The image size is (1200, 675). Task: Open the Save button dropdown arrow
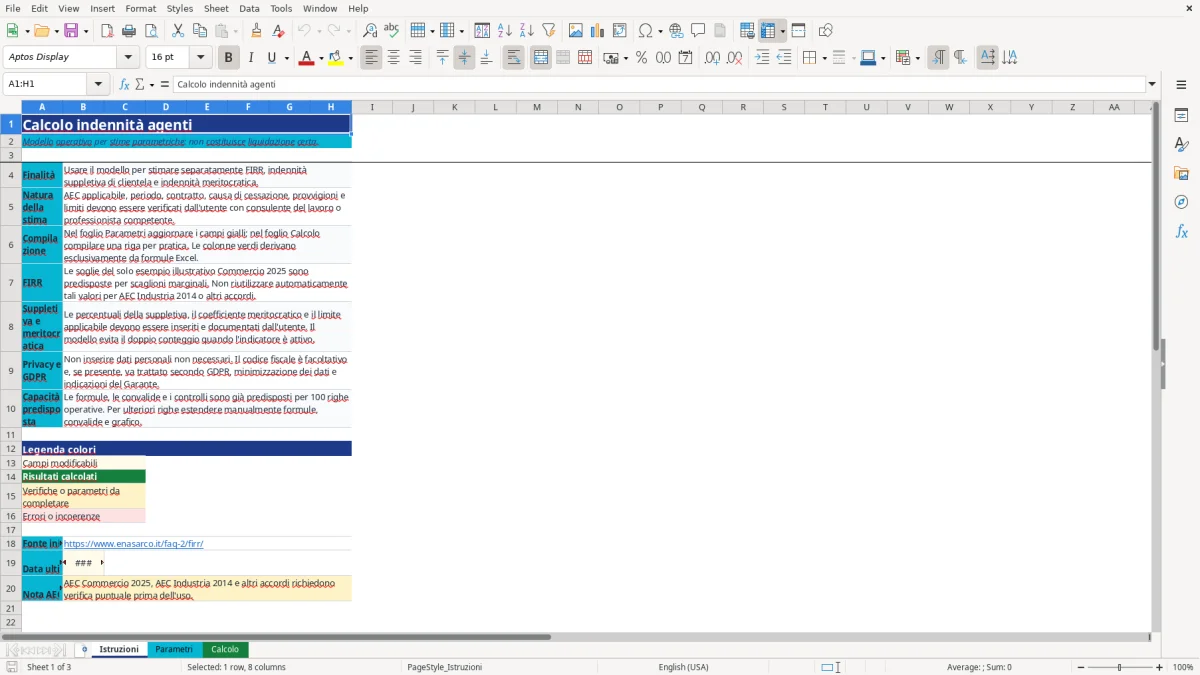point(86,31)
